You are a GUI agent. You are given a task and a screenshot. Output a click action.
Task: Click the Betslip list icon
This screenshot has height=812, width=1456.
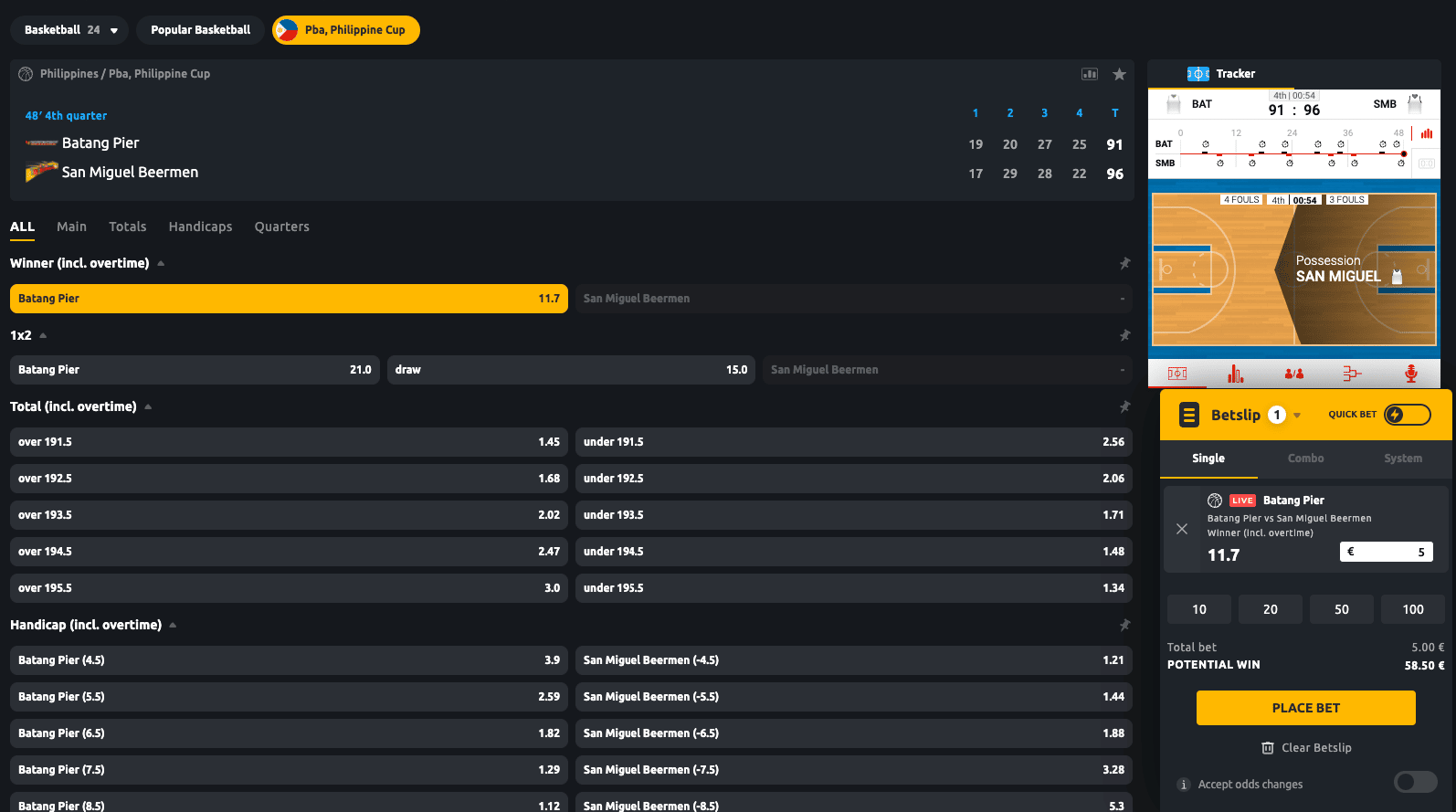[1188, 415]
